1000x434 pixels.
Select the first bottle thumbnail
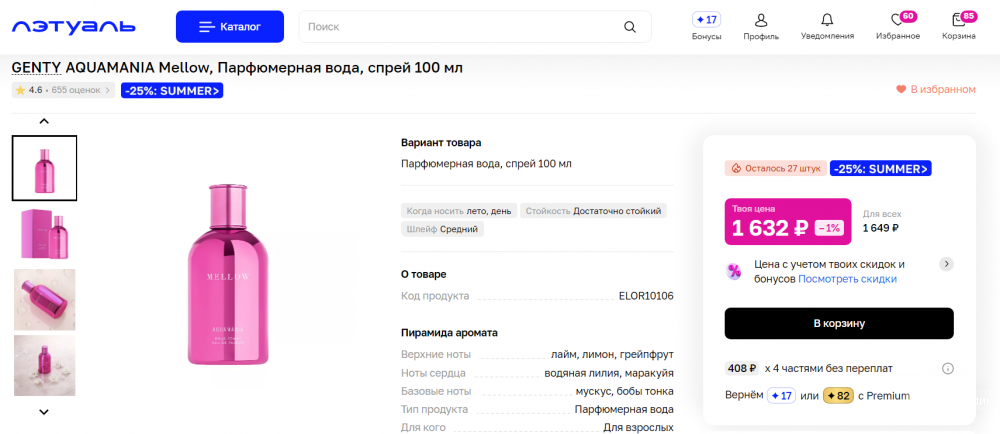[x=45, y=168]
